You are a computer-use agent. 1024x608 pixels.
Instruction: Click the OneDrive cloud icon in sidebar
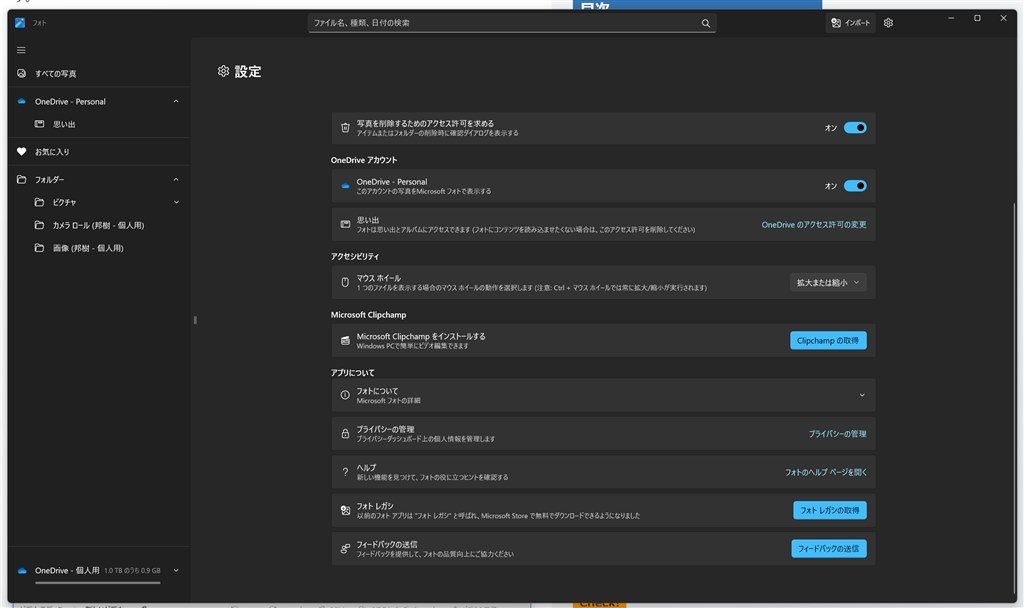[x=22, y=101]
